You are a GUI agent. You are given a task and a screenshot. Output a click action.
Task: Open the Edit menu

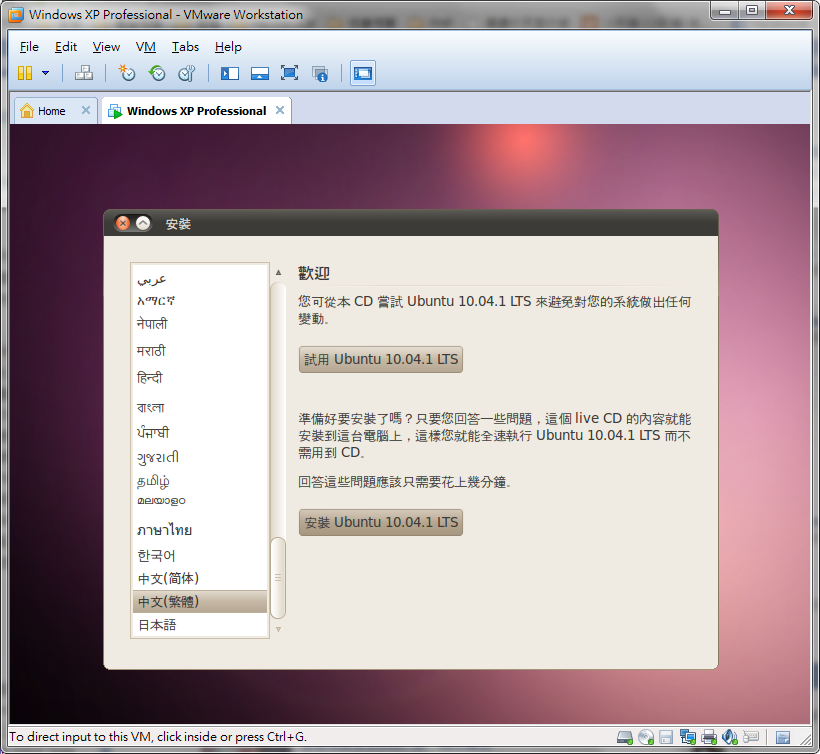pos(66,47)
